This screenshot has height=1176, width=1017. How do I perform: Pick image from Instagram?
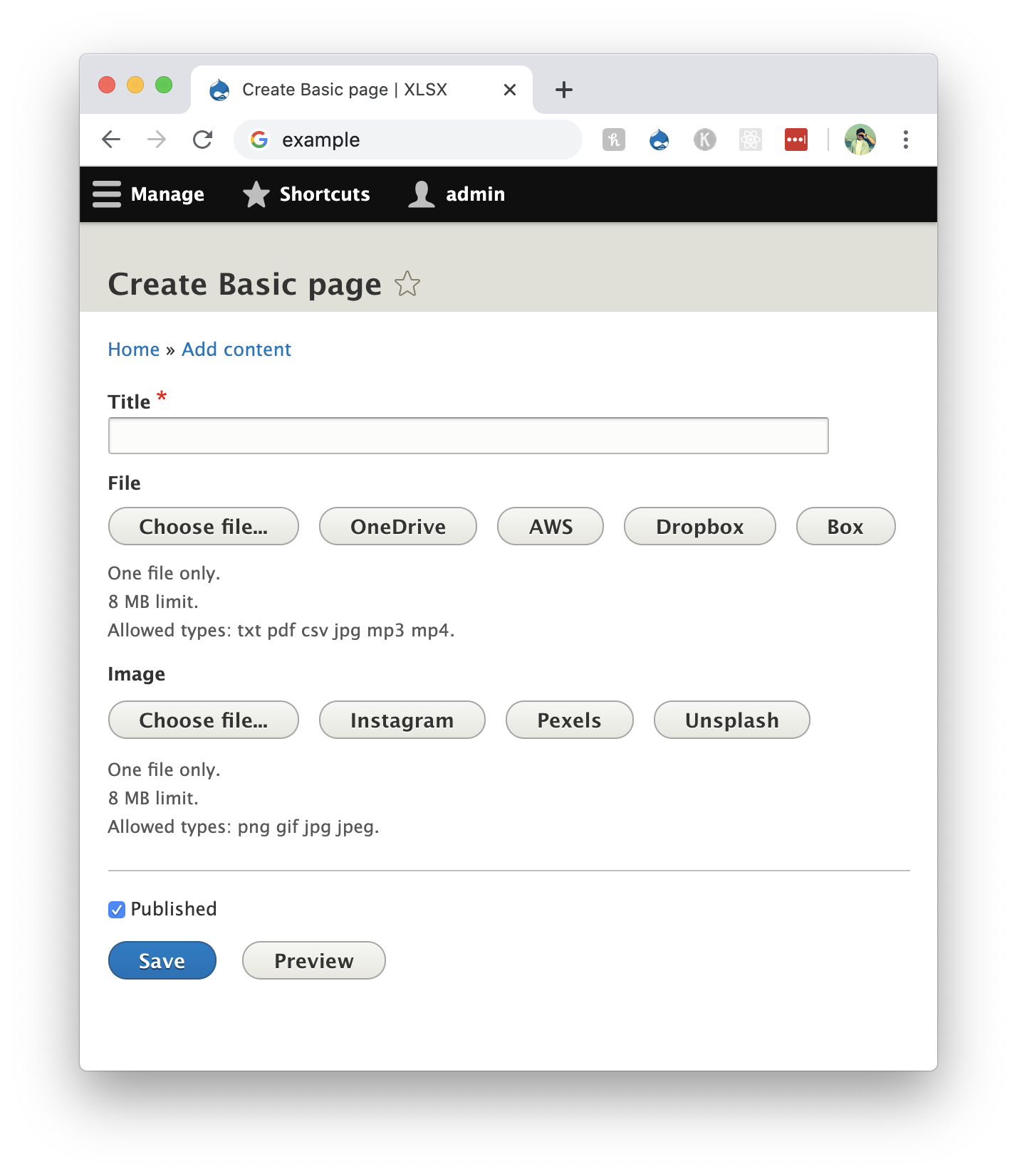(402, 720)
